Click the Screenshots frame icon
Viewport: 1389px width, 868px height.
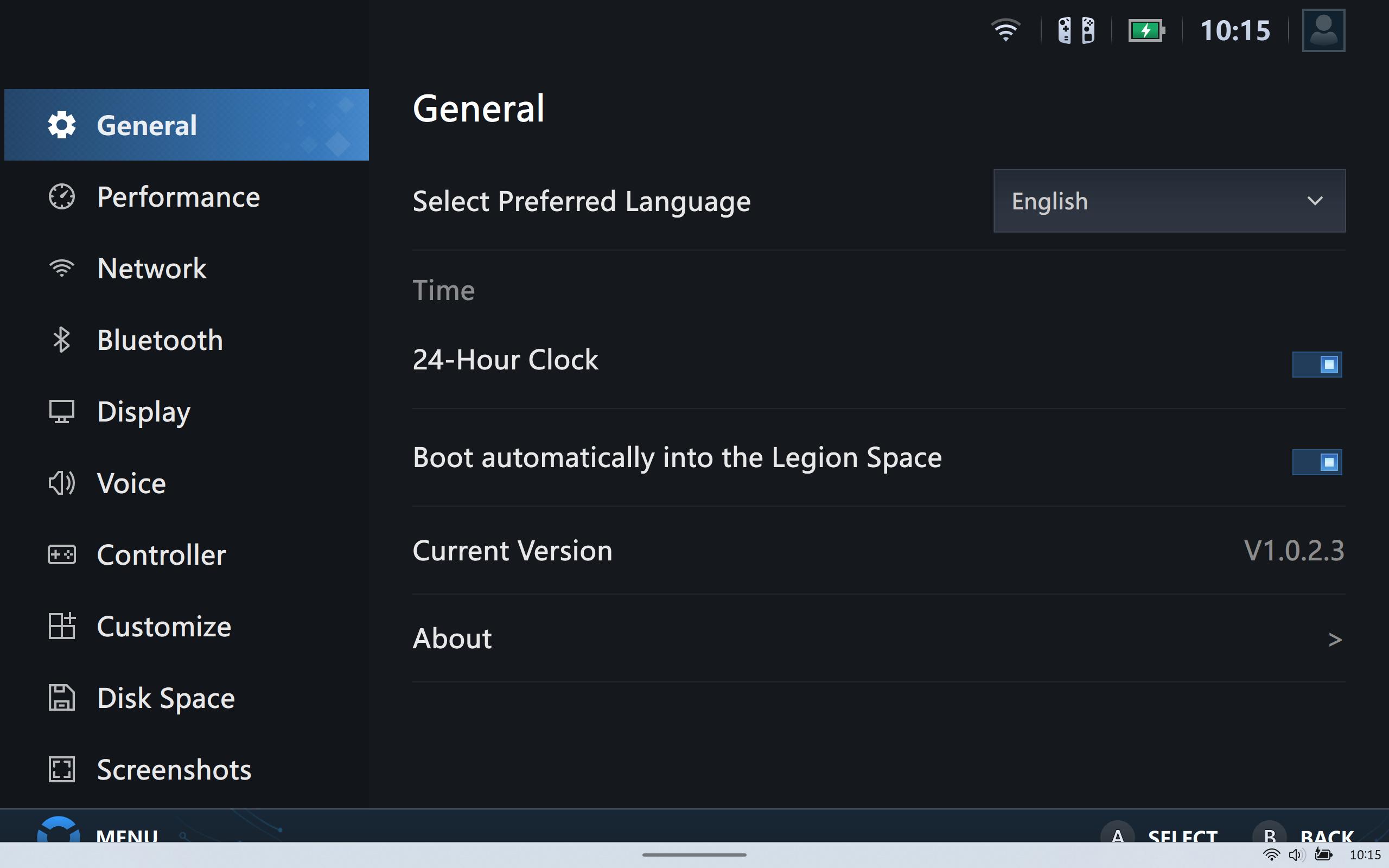pos(61,769)
